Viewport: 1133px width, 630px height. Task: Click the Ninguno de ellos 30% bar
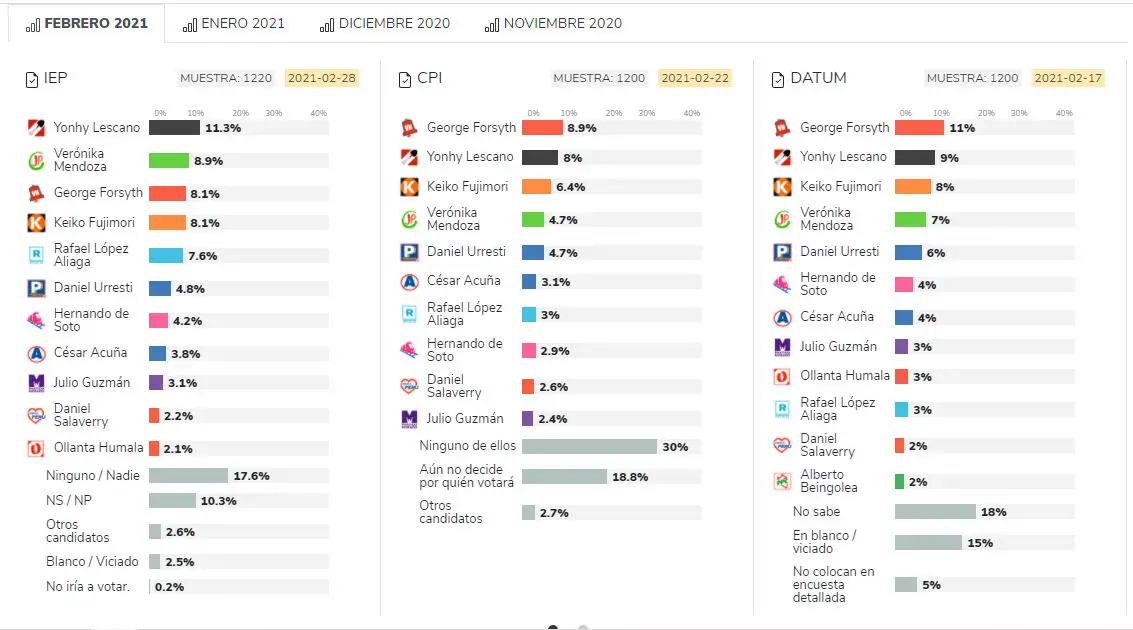click(589, 447)
